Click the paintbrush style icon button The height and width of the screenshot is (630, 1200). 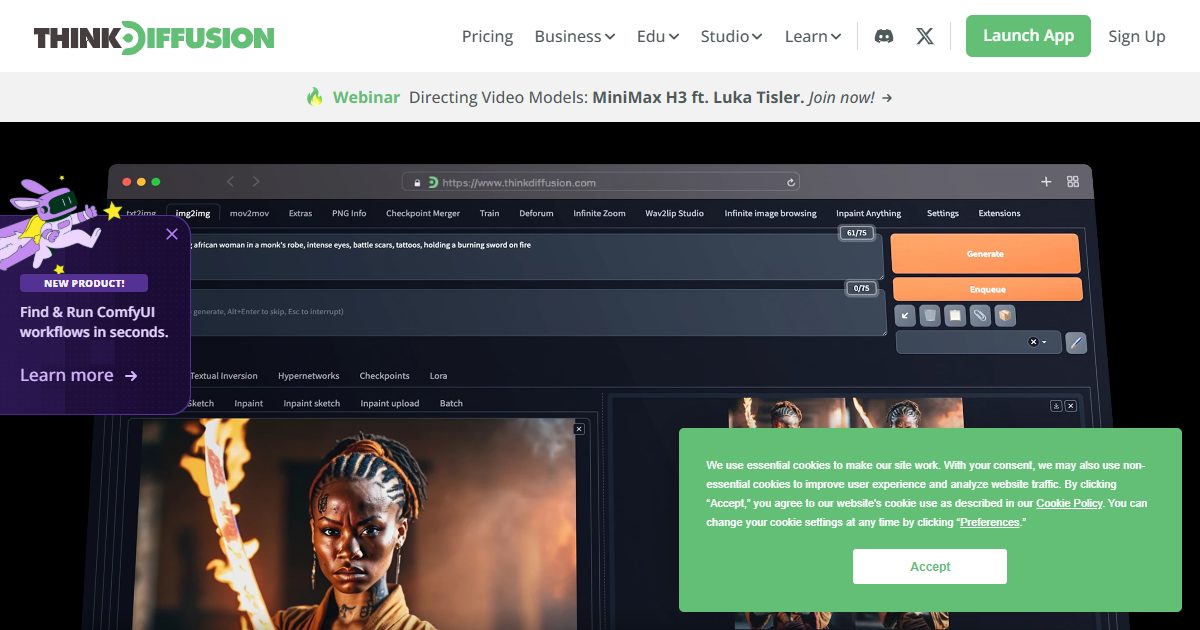(1076, 342)
